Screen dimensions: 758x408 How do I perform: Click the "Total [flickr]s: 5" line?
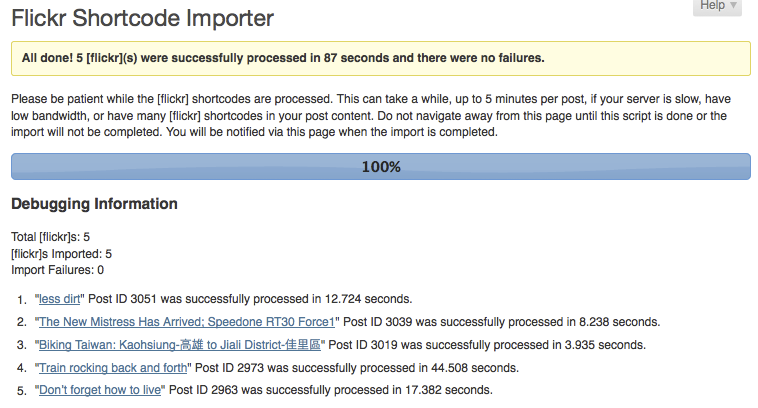50,237
